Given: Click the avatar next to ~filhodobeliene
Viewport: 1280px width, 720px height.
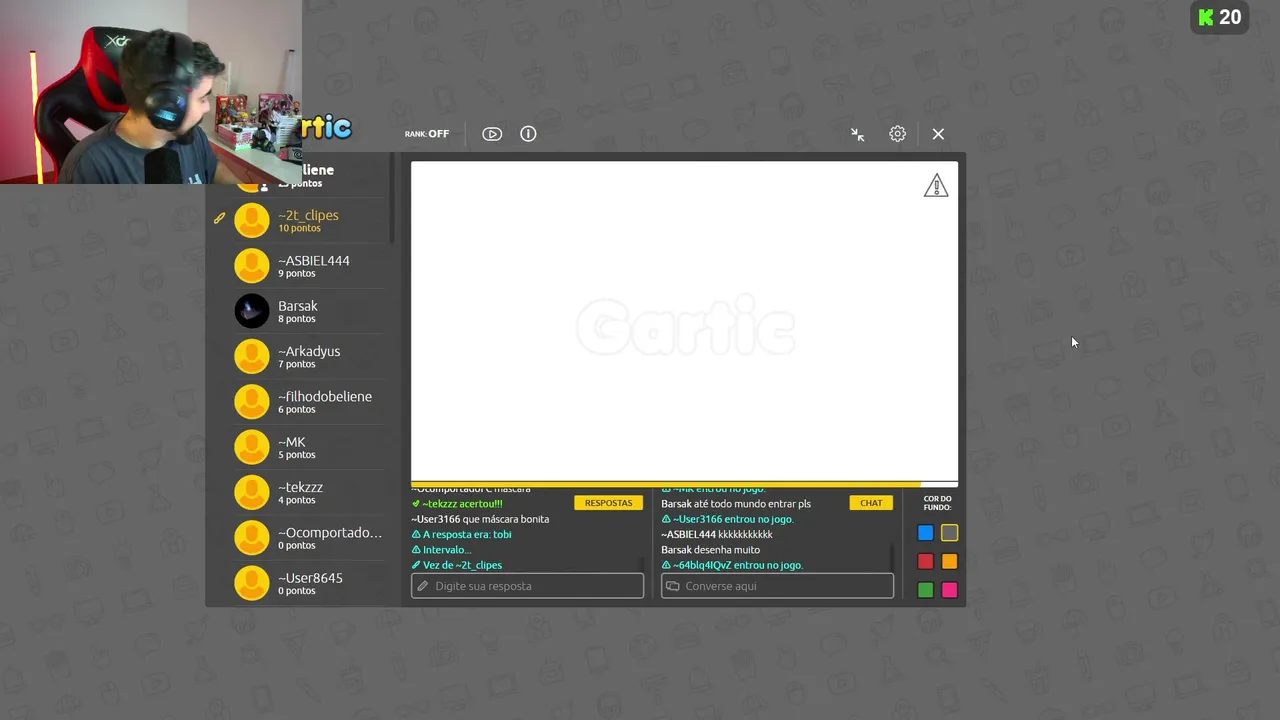Looking at the screenshot, I should point(252,402).
